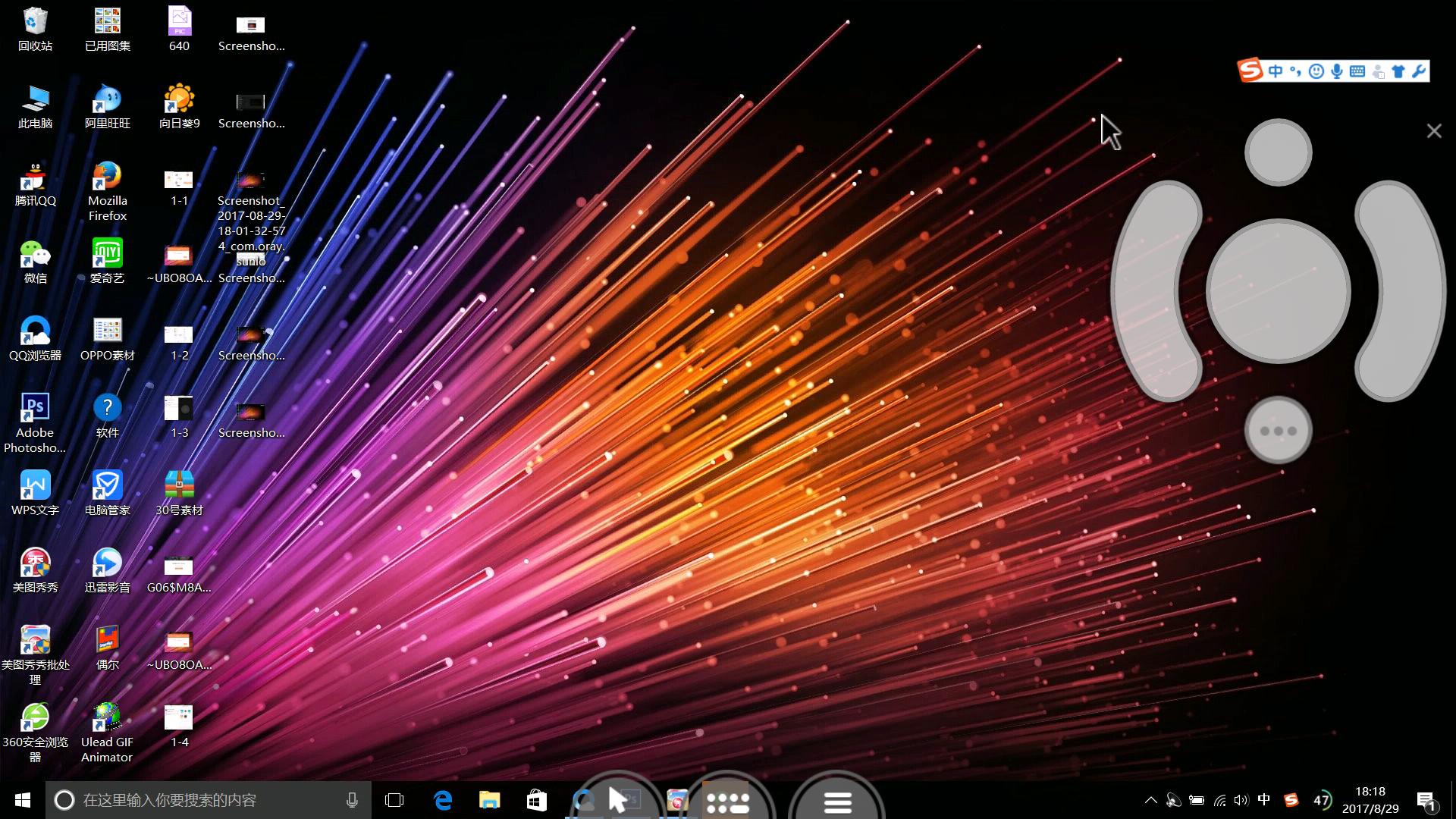Open the Mozilla Firefox desktop shortcut
Screen dimensions: 1456x819
tap(107, 177)
